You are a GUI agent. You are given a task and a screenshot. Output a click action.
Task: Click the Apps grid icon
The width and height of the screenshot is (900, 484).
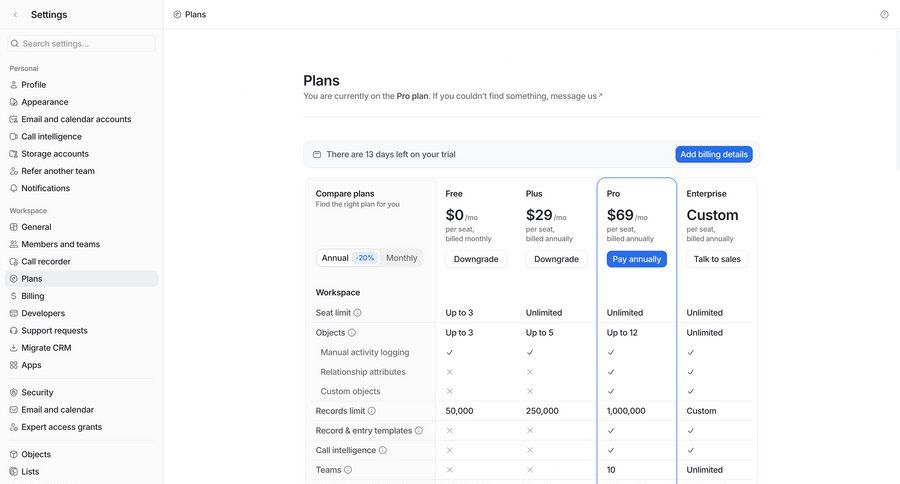(x=14, y=365)
